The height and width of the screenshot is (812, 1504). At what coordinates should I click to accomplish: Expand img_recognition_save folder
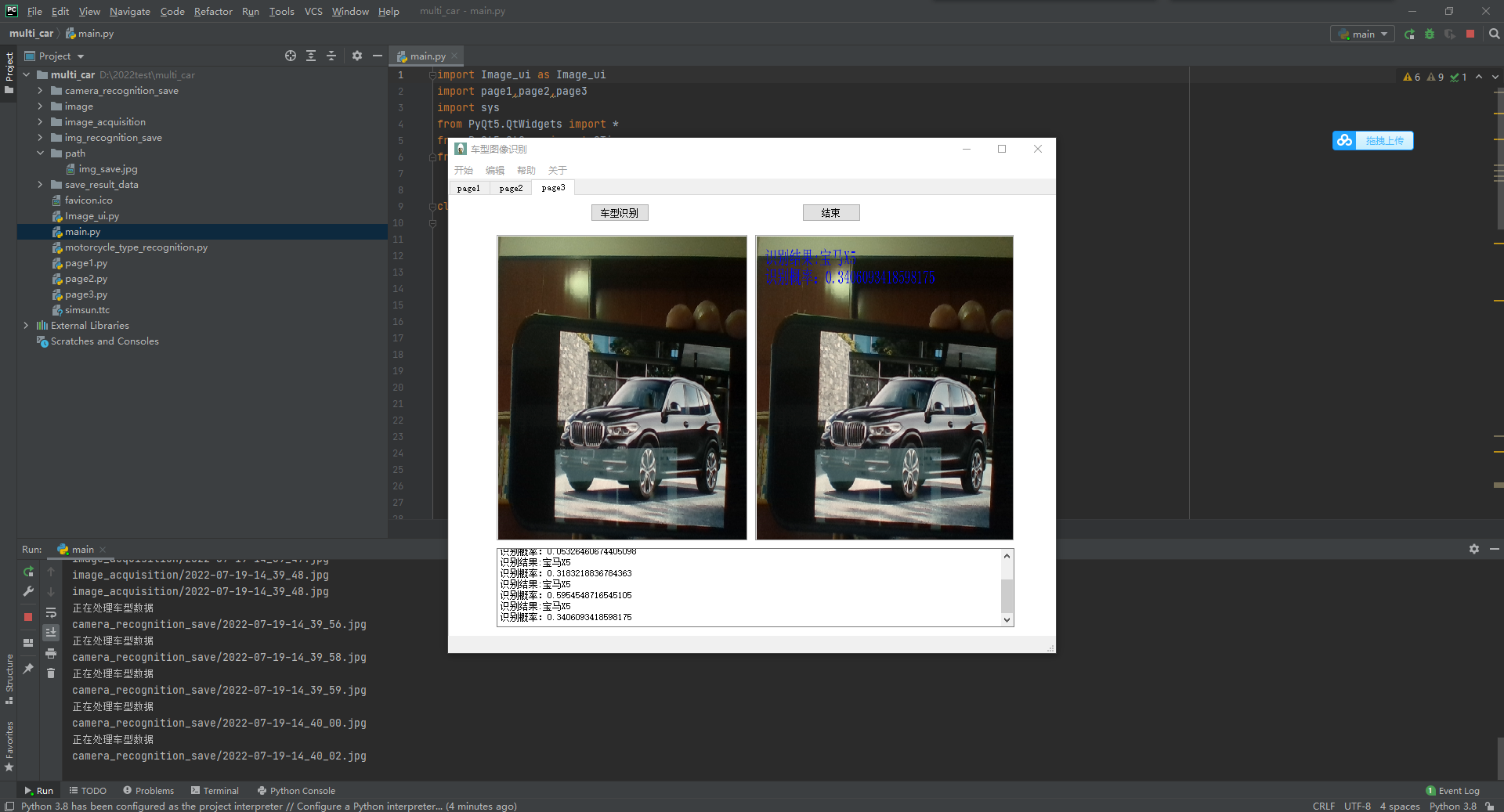click(x=40, y=138)
